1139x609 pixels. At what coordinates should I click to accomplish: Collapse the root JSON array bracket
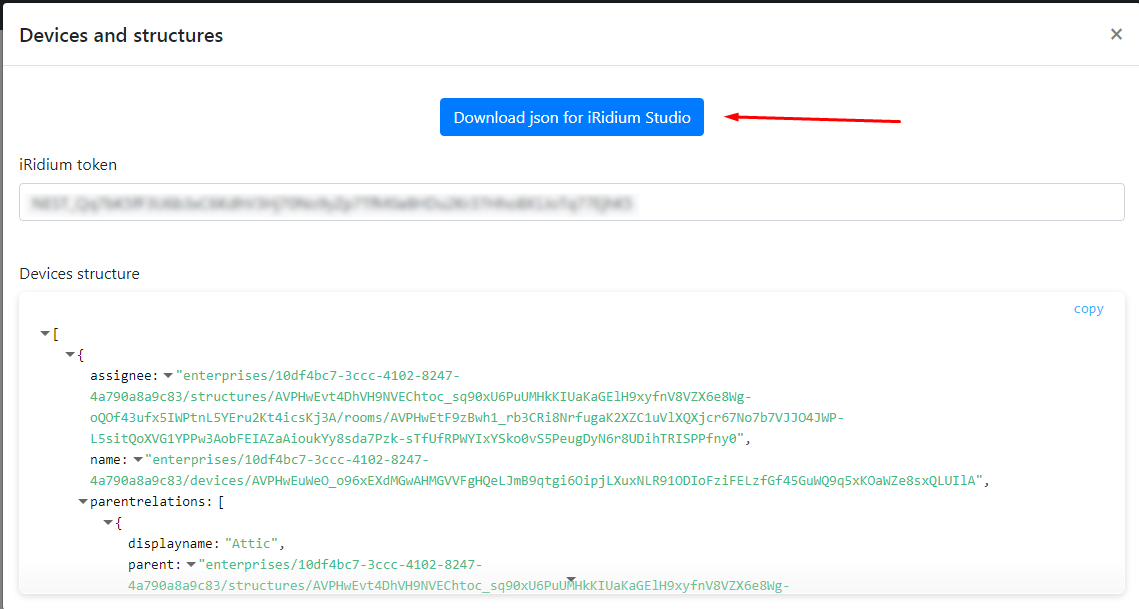click(45, 333)
